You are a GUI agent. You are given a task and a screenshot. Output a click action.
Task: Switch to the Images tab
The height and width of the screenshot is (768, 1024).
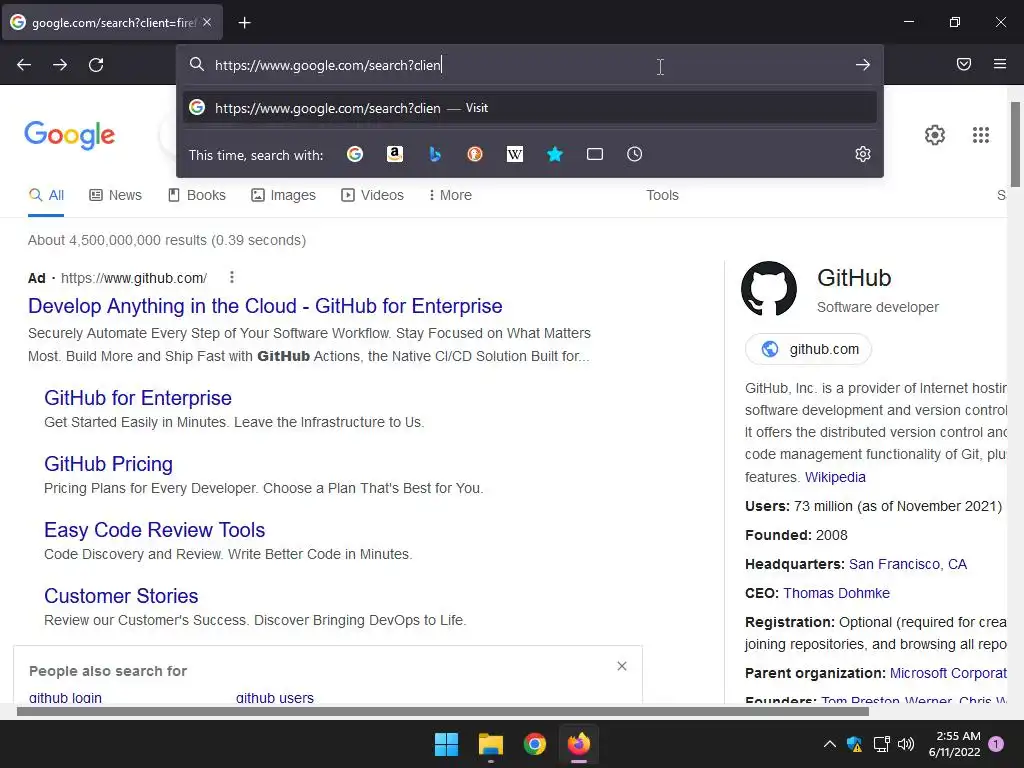[x=283, y=195]
